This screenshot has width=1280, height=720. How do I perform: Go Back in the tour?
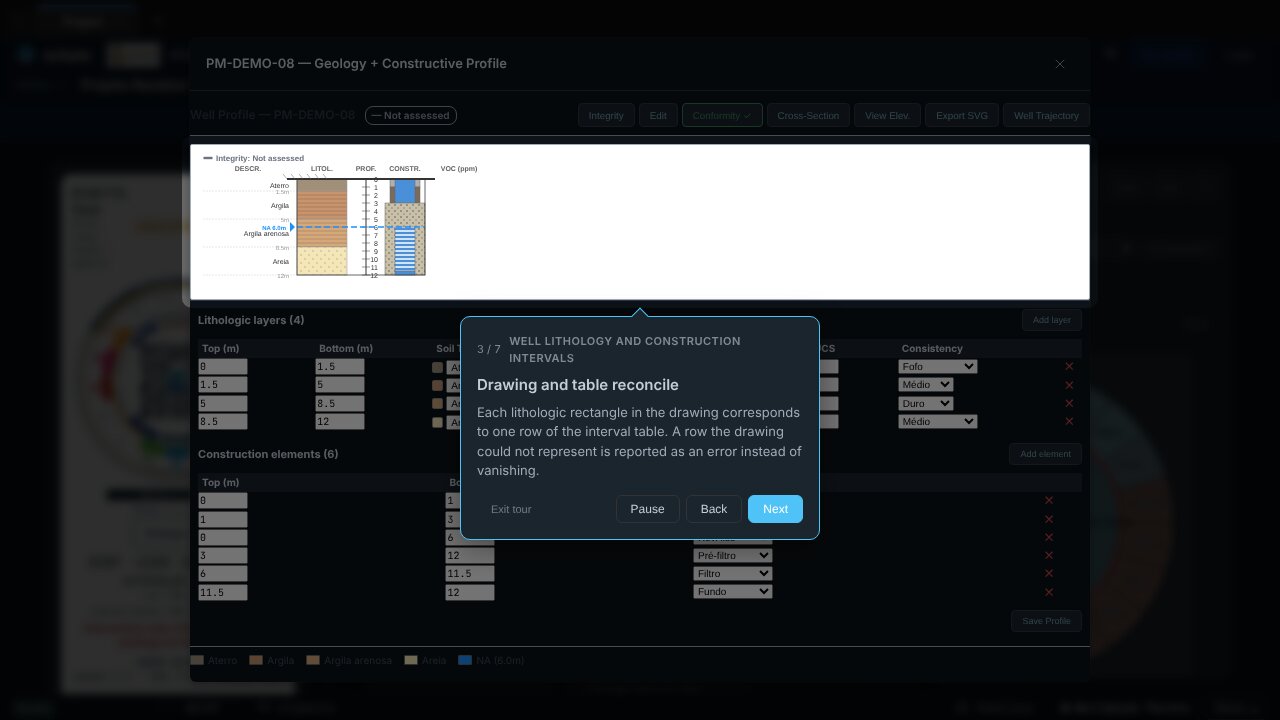(x=714, y=509)
